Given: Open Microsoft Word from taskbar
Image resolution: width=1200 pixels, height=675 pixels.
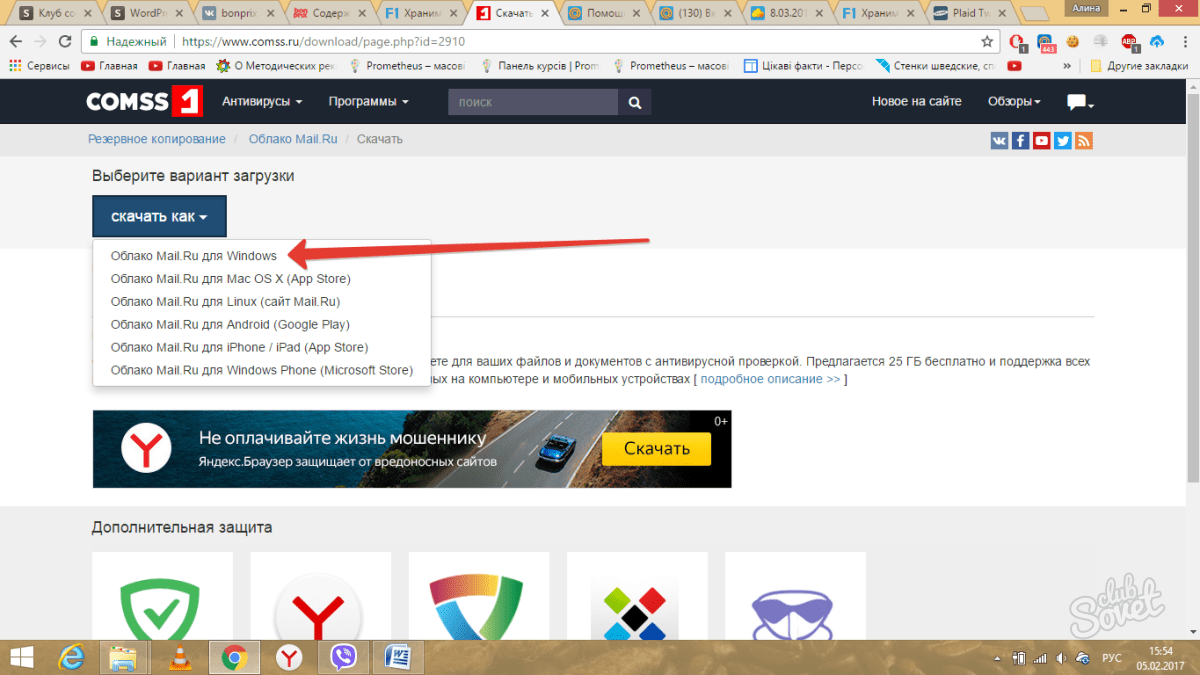Looking at the screenshot, I should [x=399, y=657].
